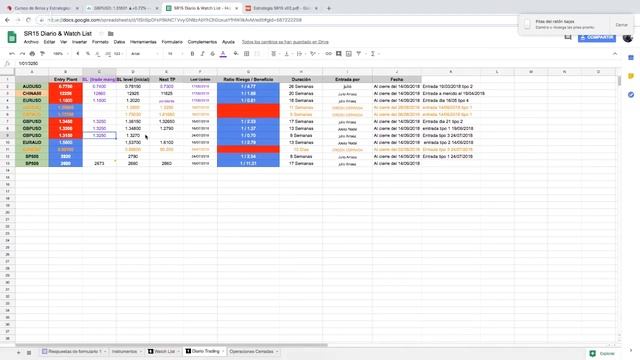
Task: Insert a chart from the toolbar
Action: [349, 54]
